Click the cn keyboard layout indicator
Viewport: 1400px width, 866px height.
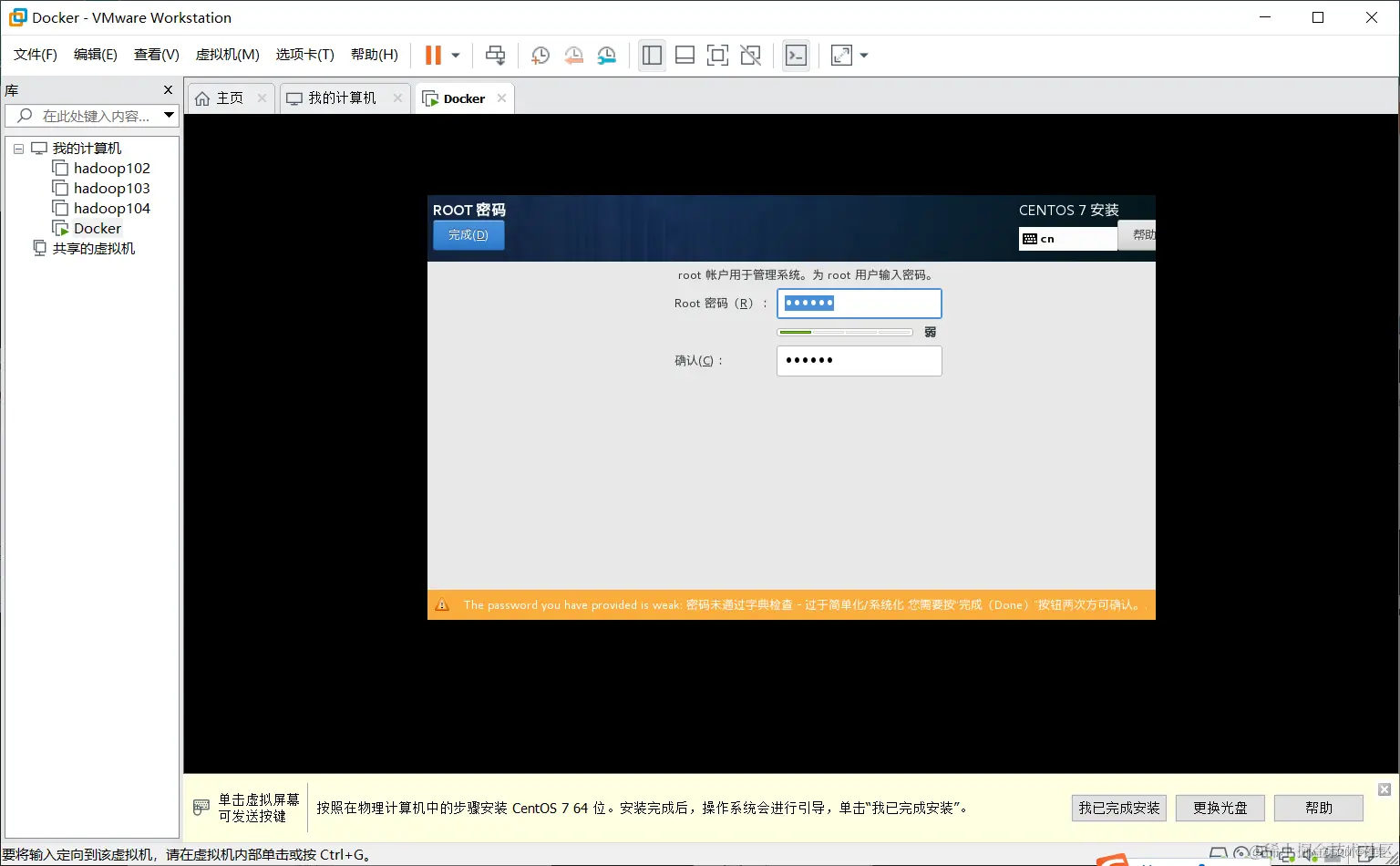click(1067, 239)
